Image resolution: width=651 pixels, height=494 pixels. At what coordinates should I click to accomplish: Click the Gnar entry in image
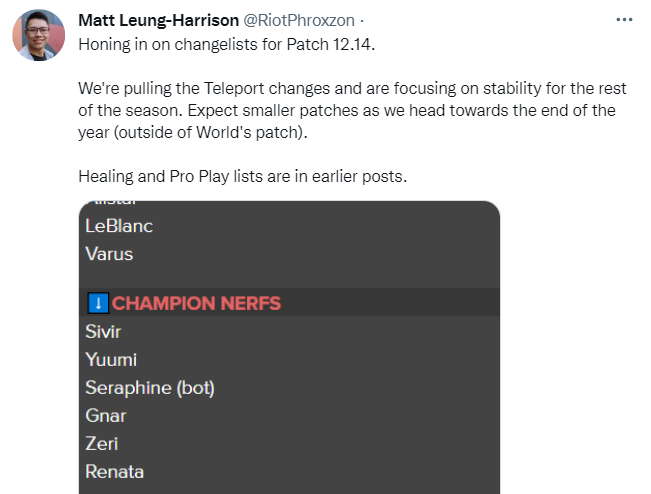[106, 416]
